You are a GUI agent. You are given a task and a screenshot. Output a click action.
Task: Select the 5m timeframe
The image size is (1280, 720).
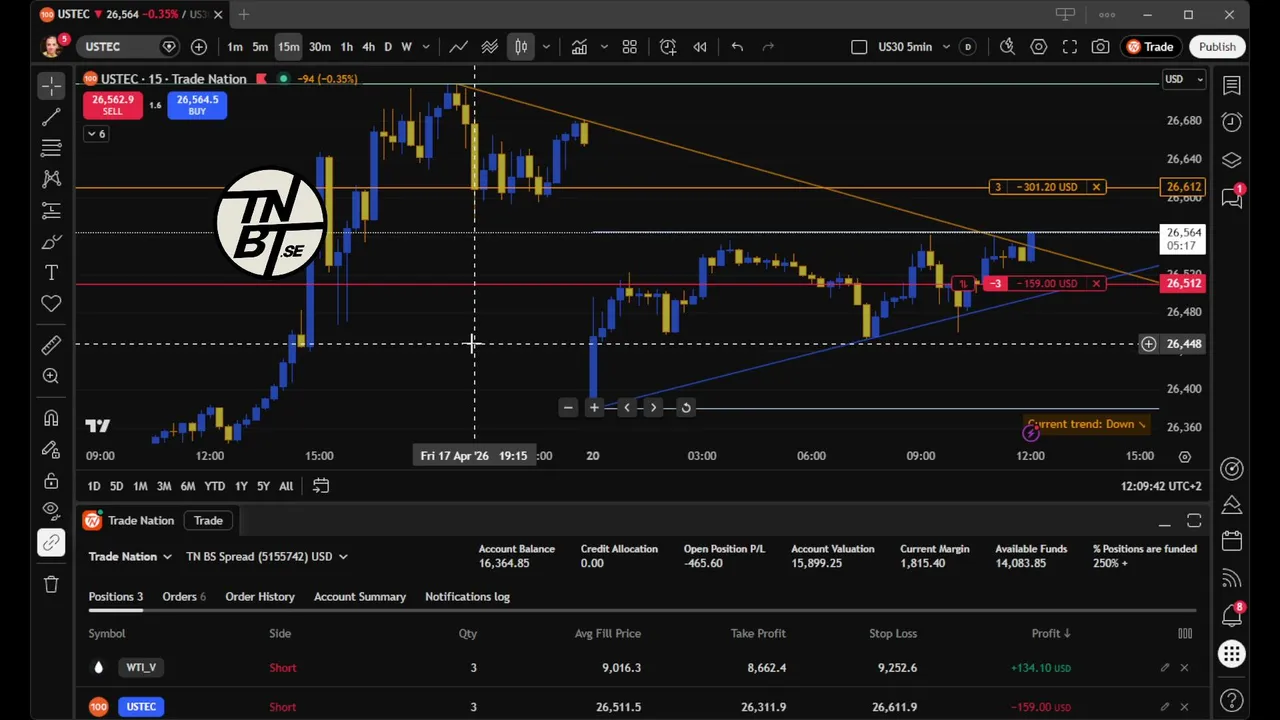coord(260,47)
